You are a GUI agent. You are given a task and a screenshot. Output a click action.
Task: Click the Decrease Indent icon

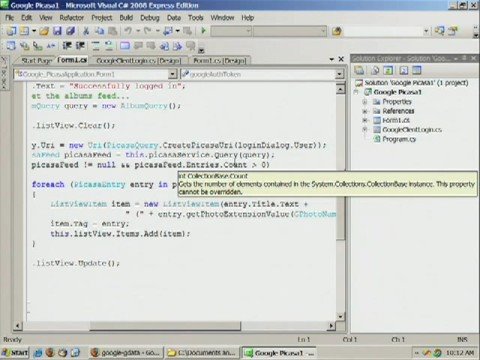67,46
